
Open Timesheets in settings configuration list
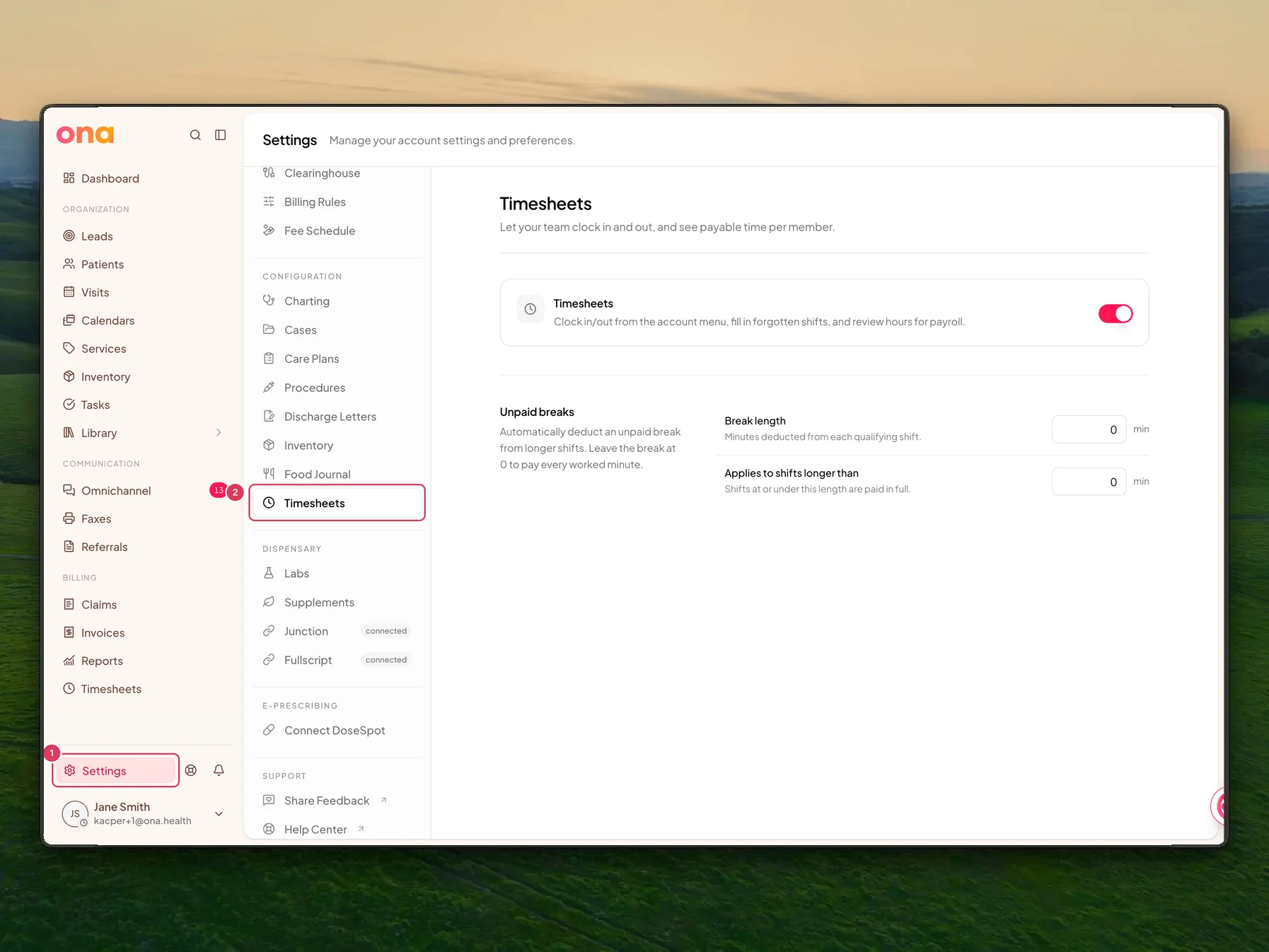[337, 503]
